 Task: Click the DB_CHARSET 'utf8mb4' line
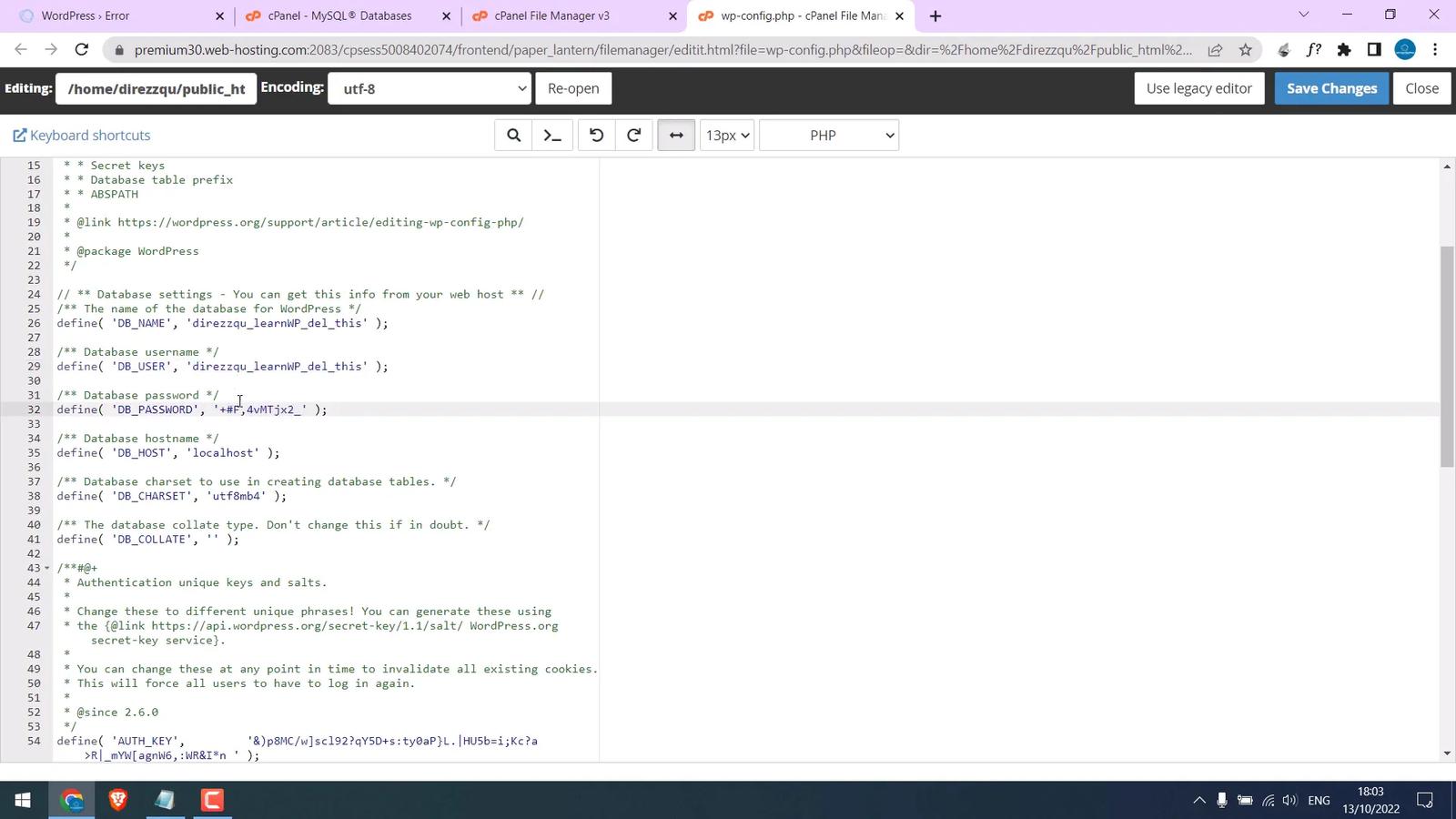point(172,496)
